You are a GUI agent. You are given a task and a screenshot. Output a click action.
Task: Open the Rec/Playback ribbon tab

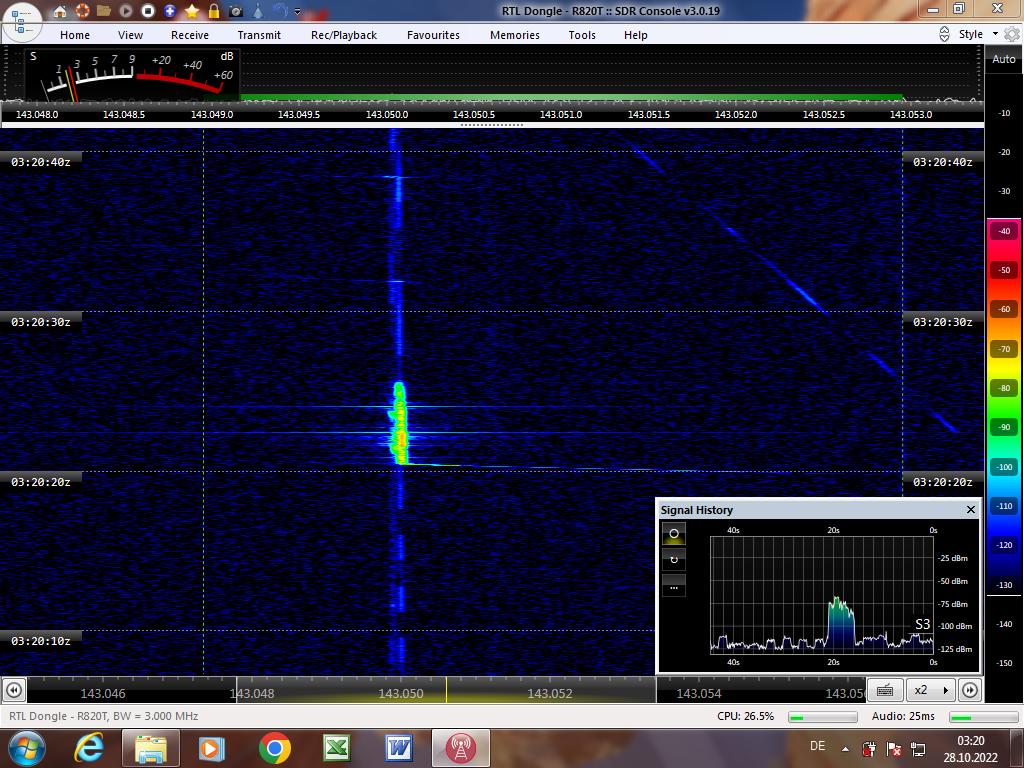click(x=344, y=35)
